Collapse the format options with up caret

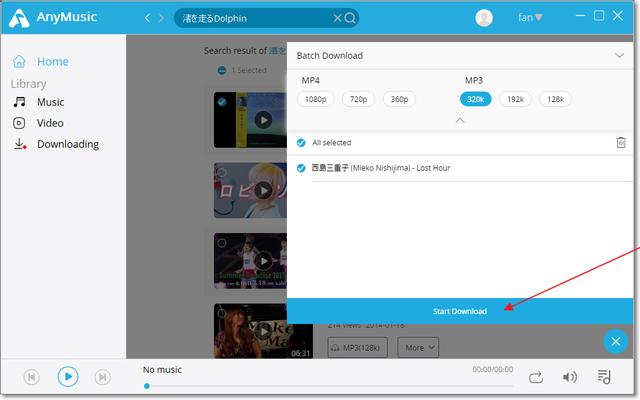[x=460, y=120]
